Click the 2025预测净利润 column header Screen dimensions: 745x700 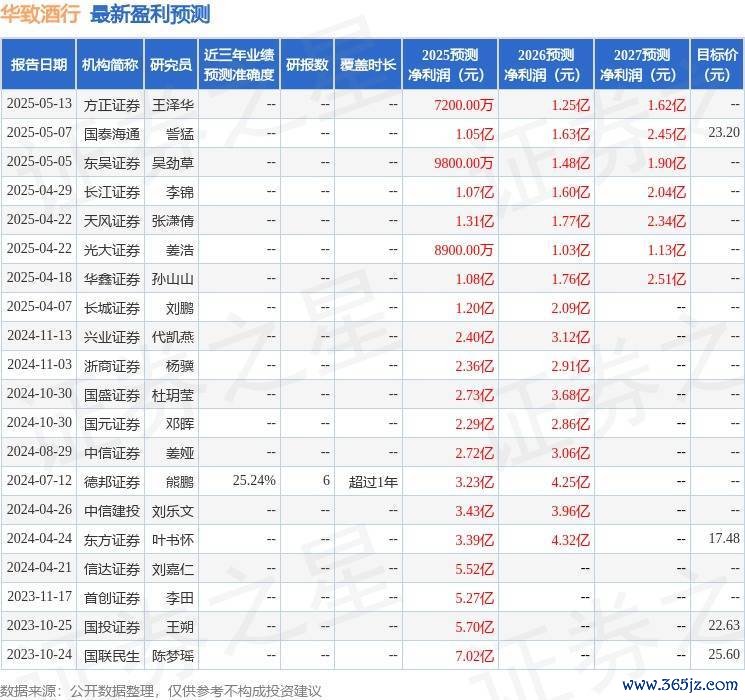[450, 65]
